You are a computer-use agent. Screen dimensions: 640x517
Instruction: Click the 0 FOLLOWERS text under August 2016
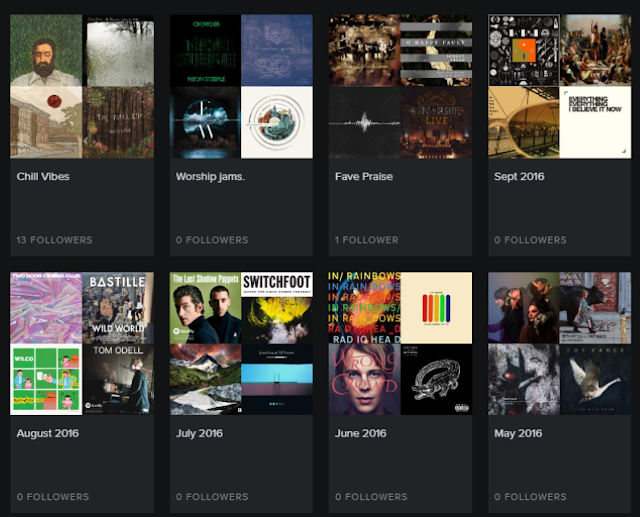[x=53, y=497]
